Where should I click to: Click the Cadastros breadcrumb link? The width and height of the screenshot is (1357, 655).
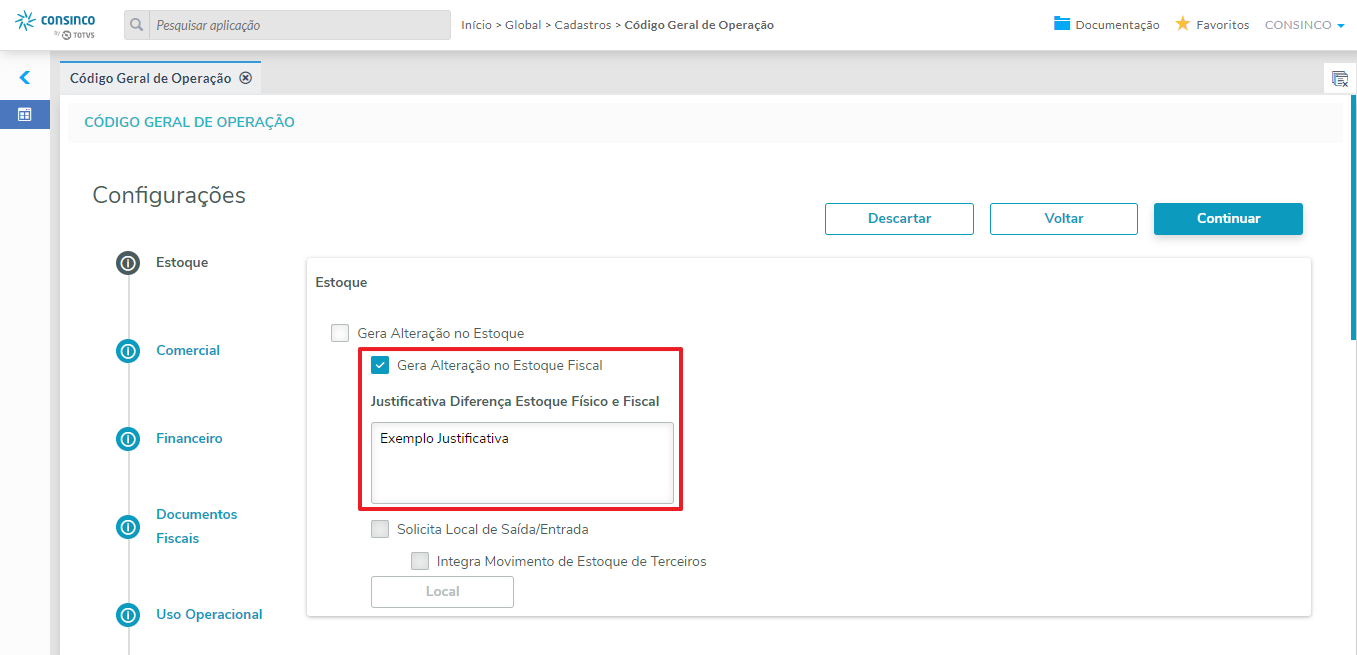pyautogui.click(x=582, y=25)
